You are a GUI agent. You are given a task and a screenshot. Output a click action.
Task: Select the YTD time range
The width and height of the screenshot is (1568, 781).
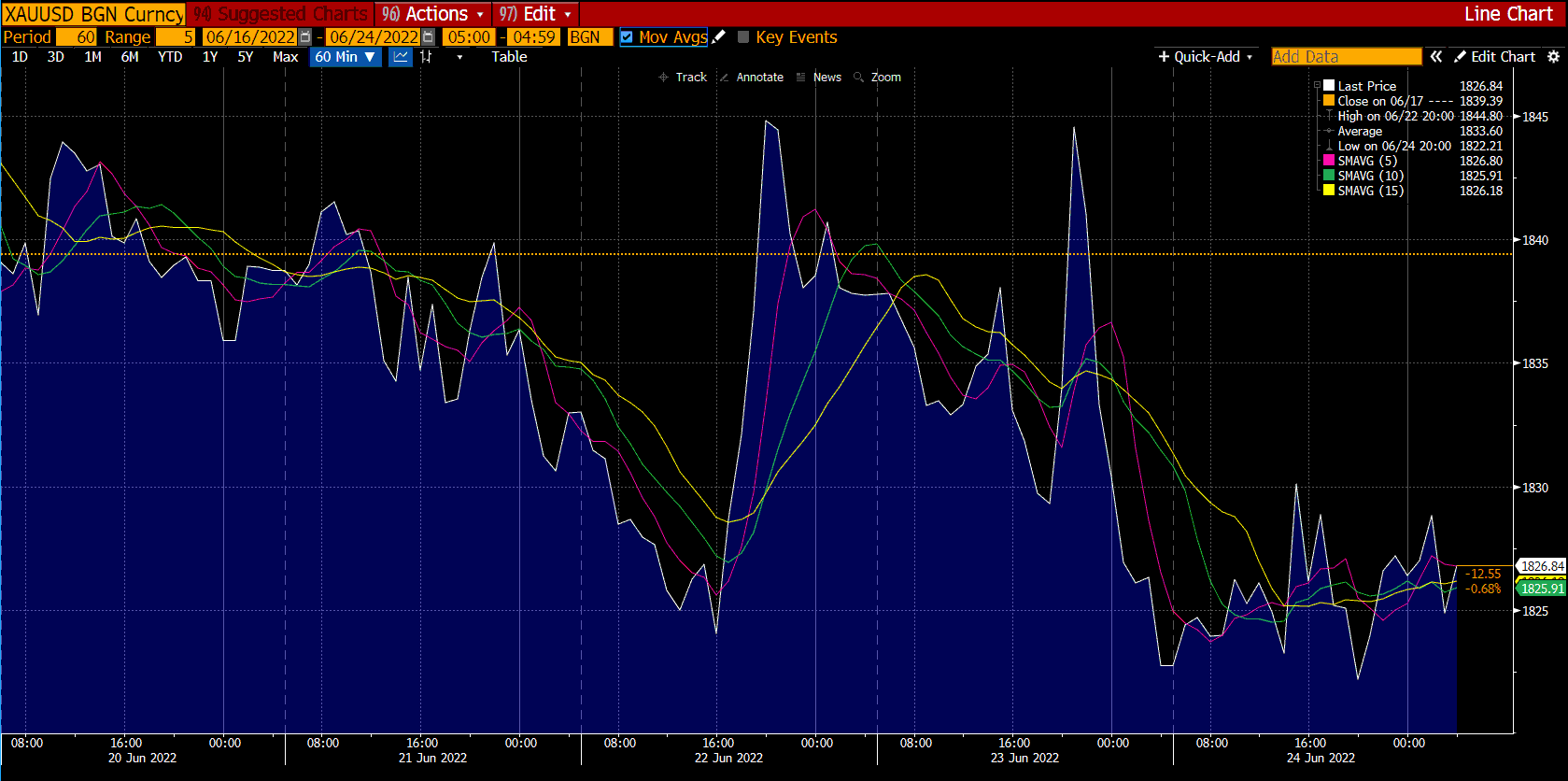click(170, 57)
